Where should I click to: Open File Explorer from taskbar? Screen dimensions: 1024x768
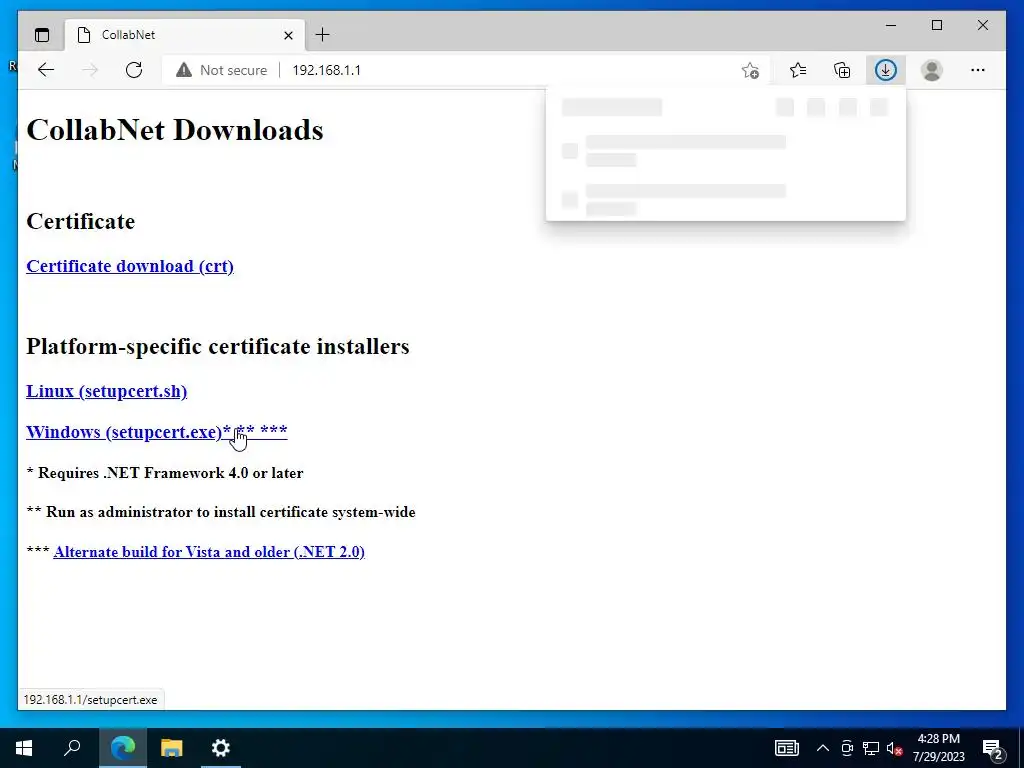pos(172,748)
